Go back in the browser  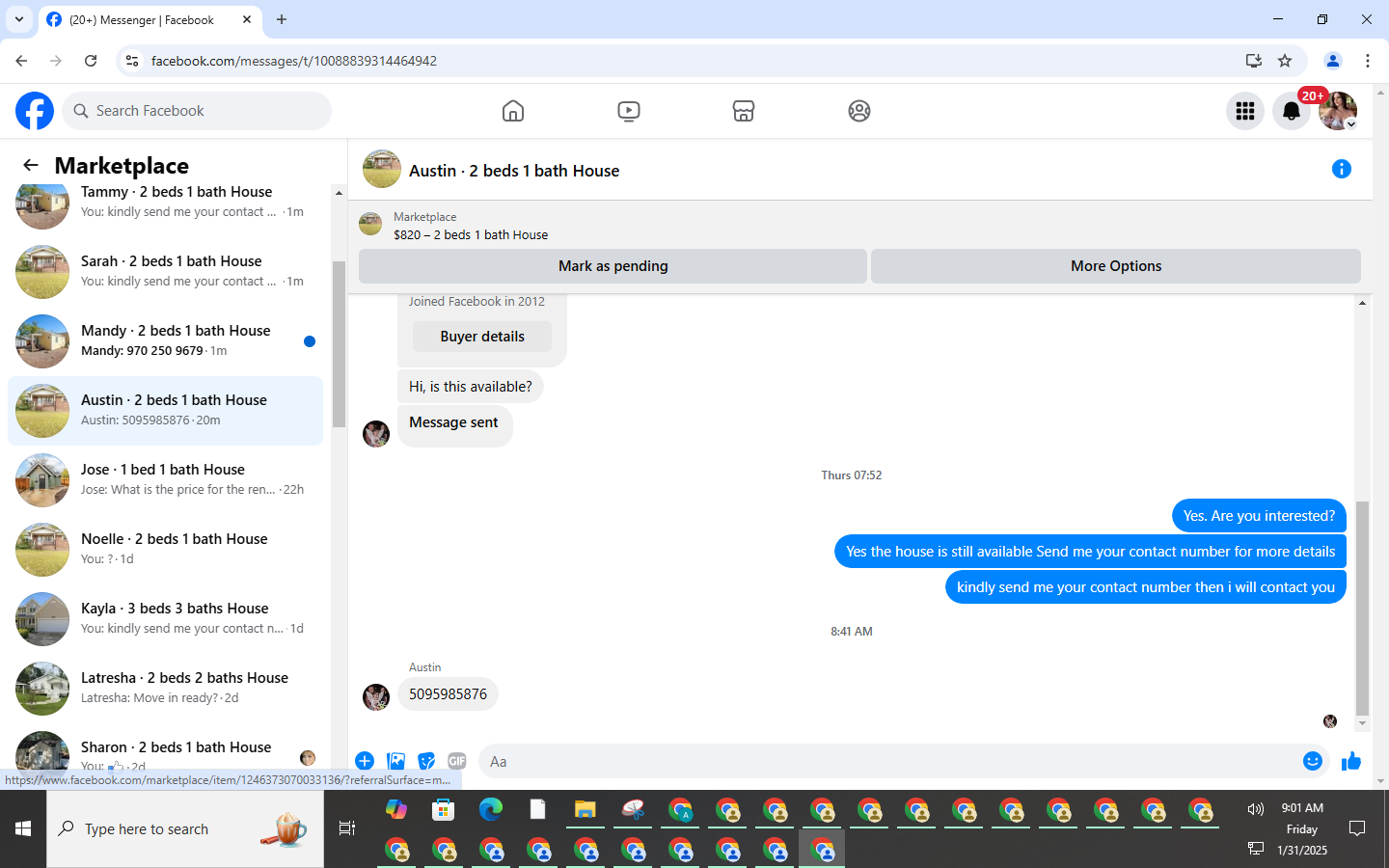tap(21, 61)
